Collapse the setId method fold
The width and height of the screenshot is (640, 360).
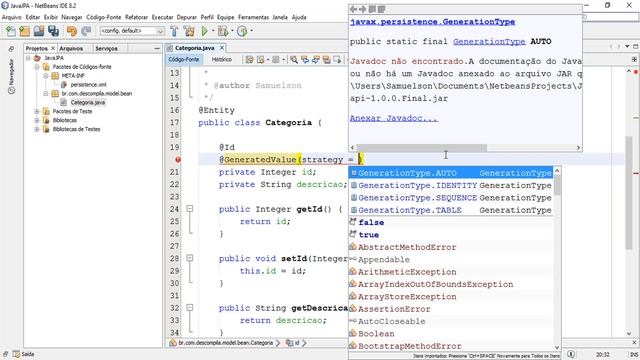pyautogui.click(x=189, y=258)
